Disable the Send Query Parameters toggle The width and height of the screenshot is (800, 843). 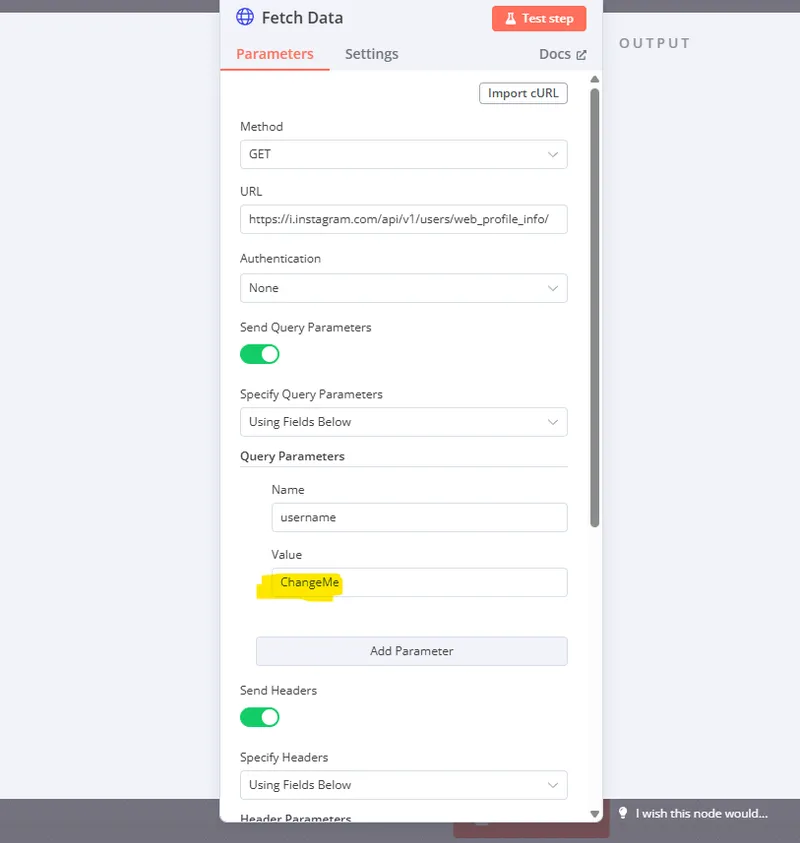click(x=260, y=354)
